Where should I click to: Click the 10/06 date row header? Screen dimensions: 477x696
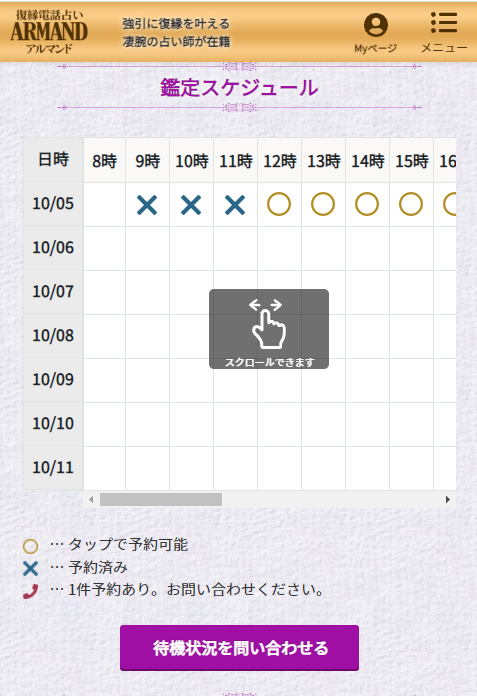[x=53, y=248]
